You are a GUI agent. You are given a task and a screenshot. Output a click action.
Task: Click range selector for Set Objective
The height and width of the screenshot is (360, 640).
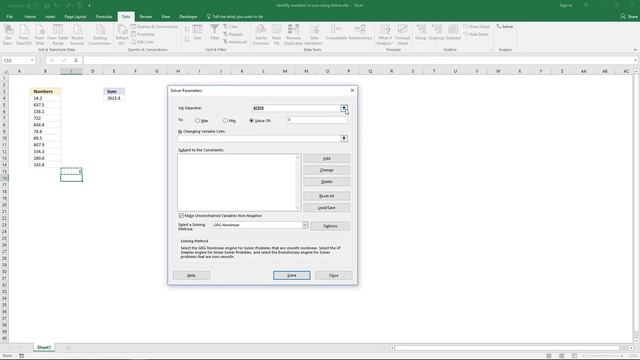(x=344, y=108)
